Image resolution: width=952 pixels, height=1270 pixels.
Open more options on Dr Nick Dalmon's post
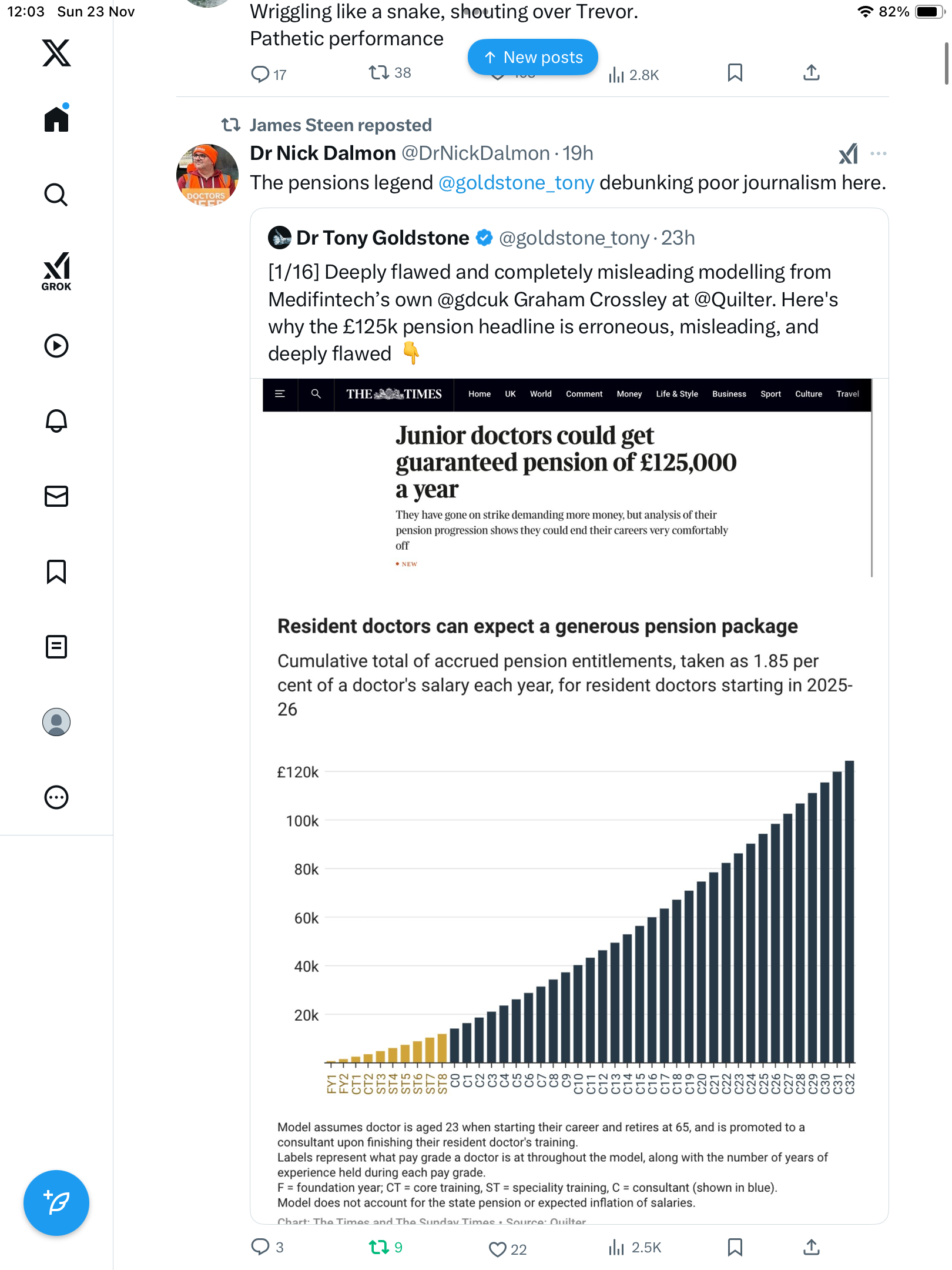pos(879,153)
